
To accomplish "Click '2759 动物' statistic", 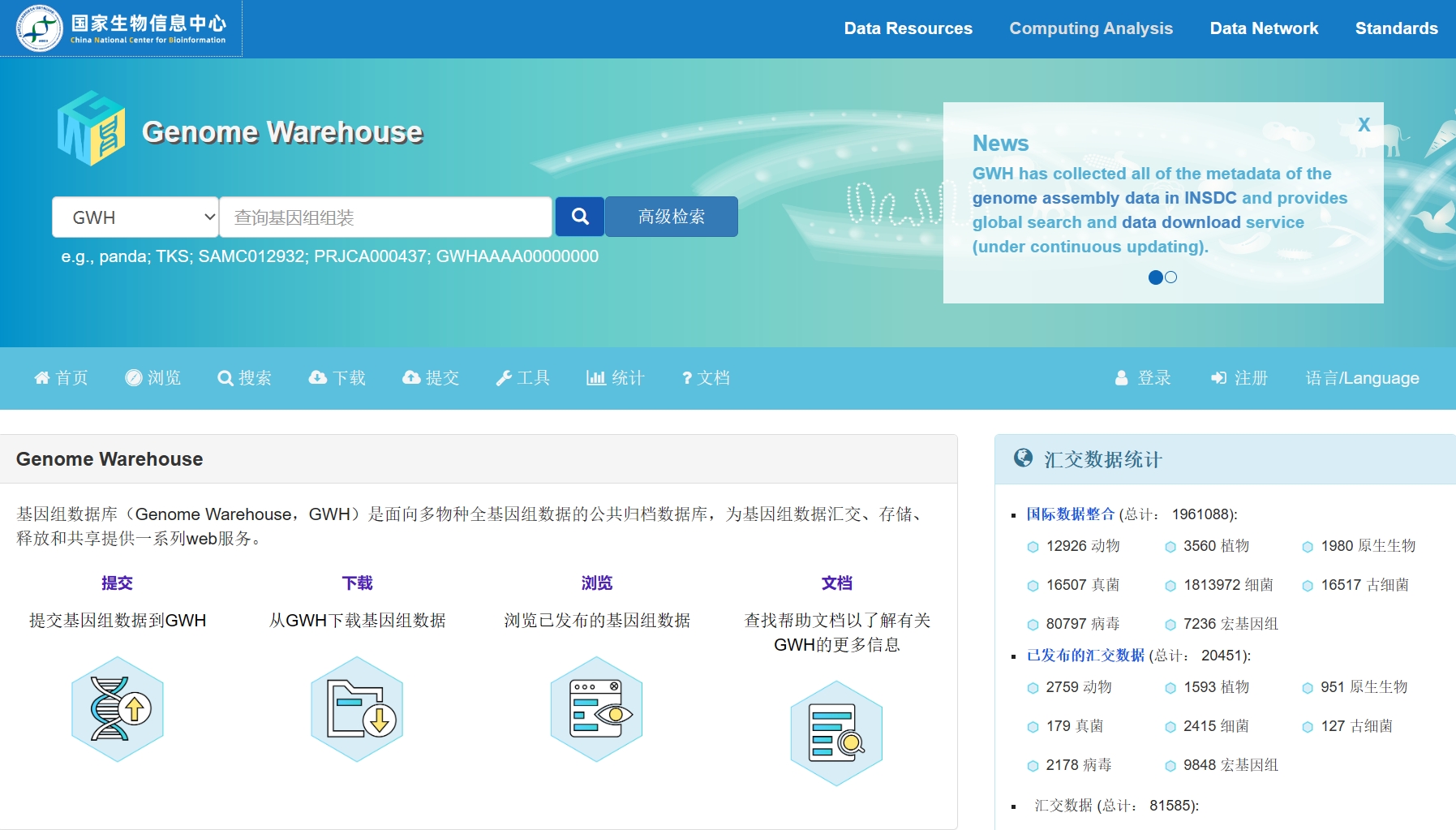I will tap(1079, 687).
